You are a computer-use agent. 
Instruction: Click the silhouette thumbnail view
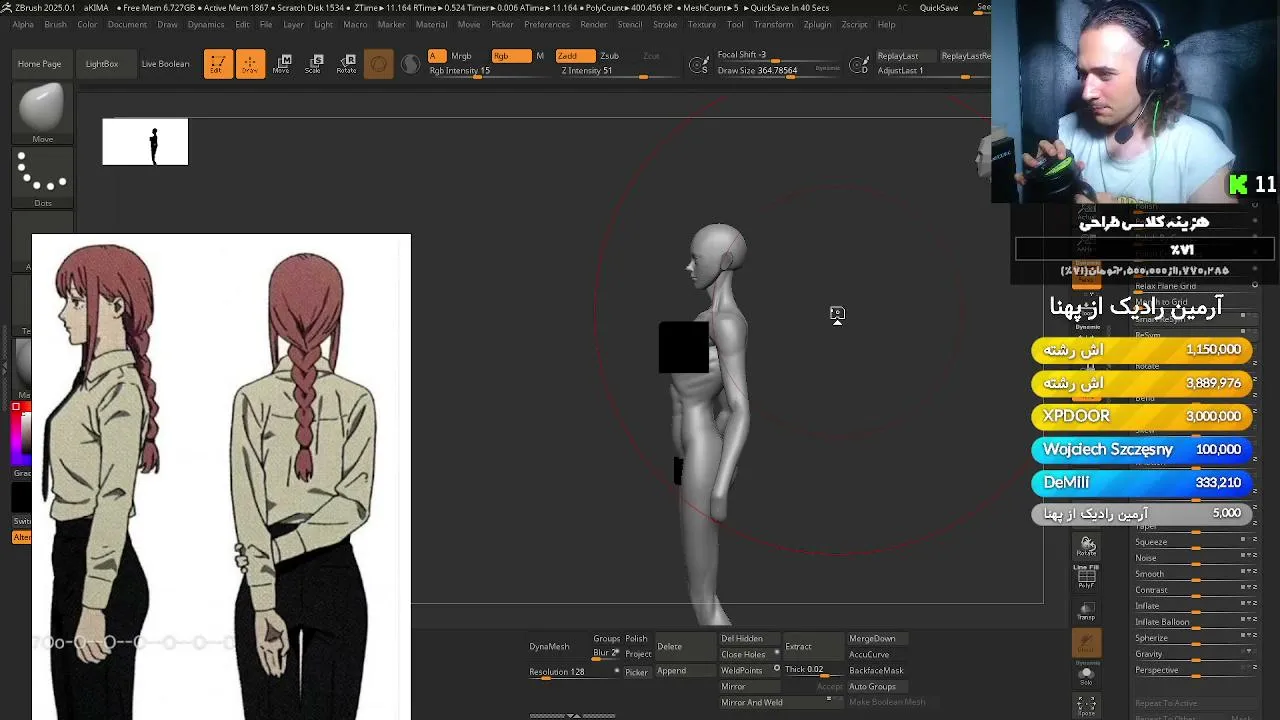coord(145,142)
